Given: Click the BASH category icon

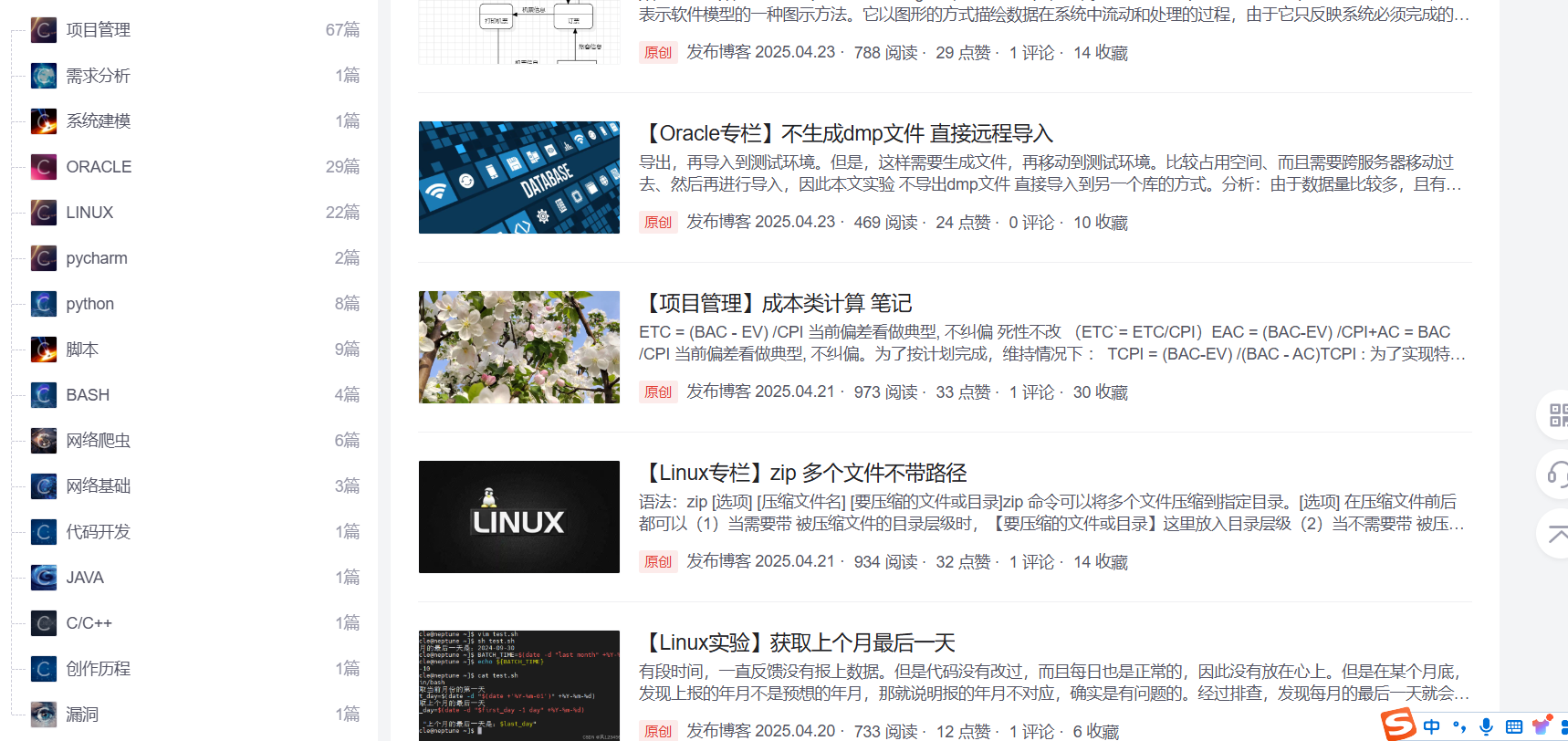Looking at the screenshot, I should (x=44, y=395).
